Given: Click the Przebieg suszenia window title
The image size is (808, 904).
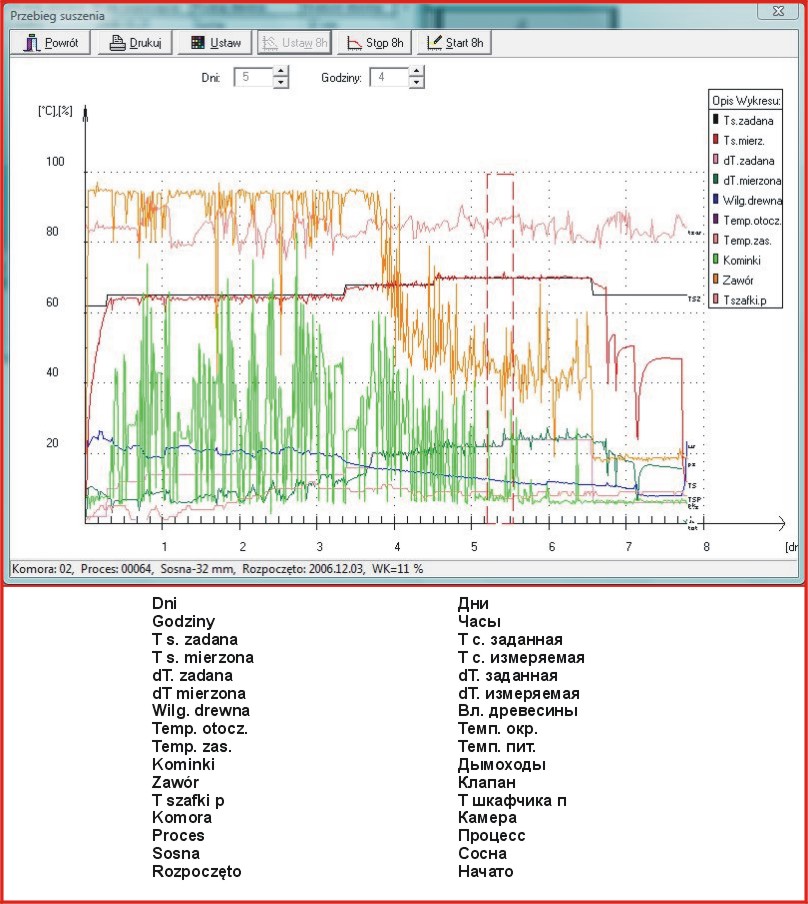Looking at the screenshot, I should click(58, 16).
